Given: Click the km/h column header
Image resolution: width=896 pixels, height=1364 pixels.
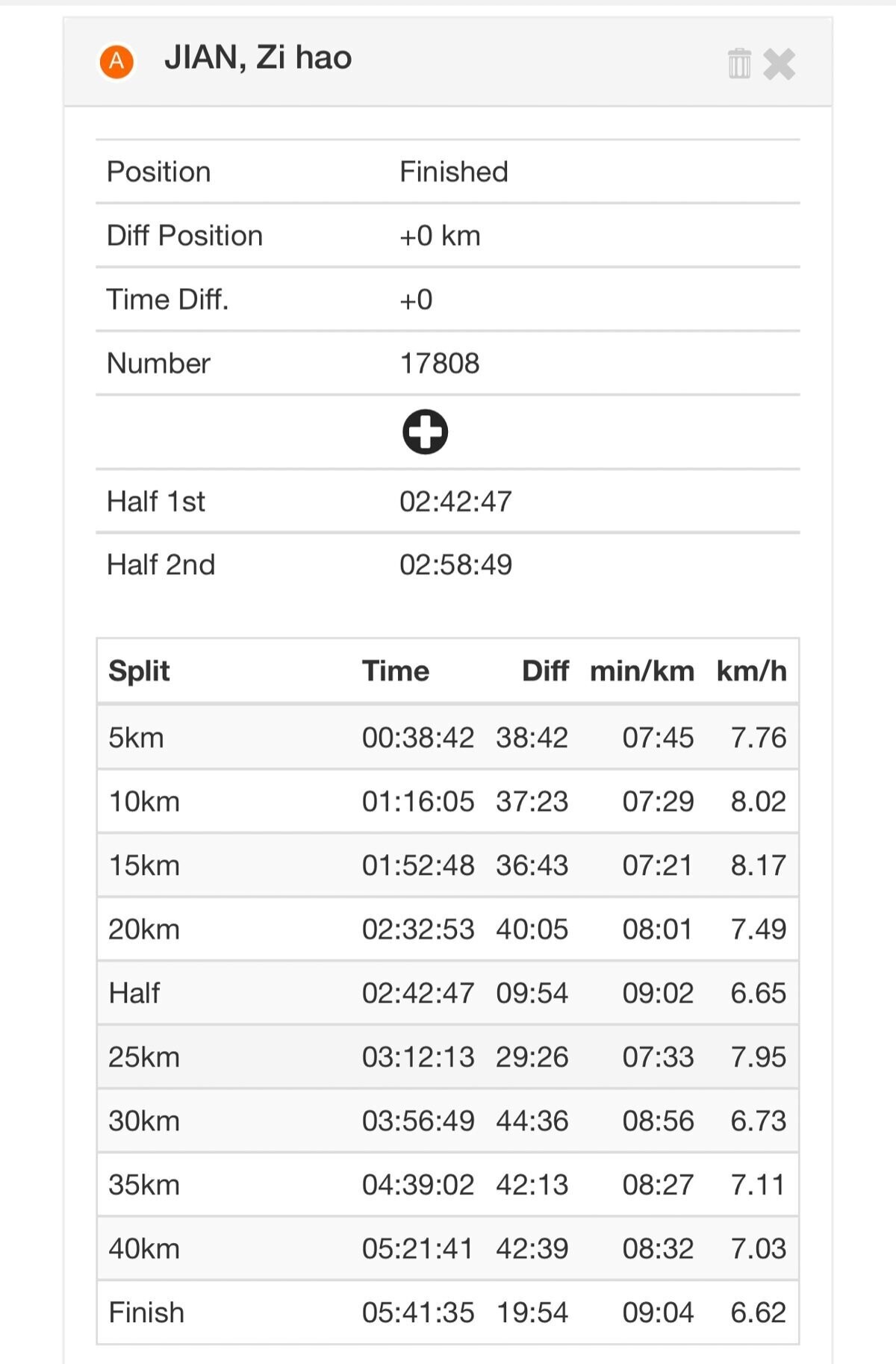Looking at the screenshot, I should tap(751, 670).
